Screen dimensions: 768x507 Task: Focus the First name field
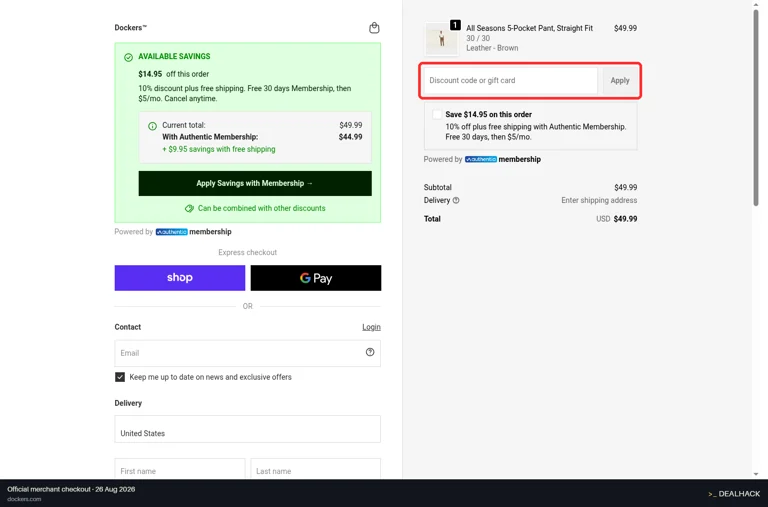(x=180, y=469)
